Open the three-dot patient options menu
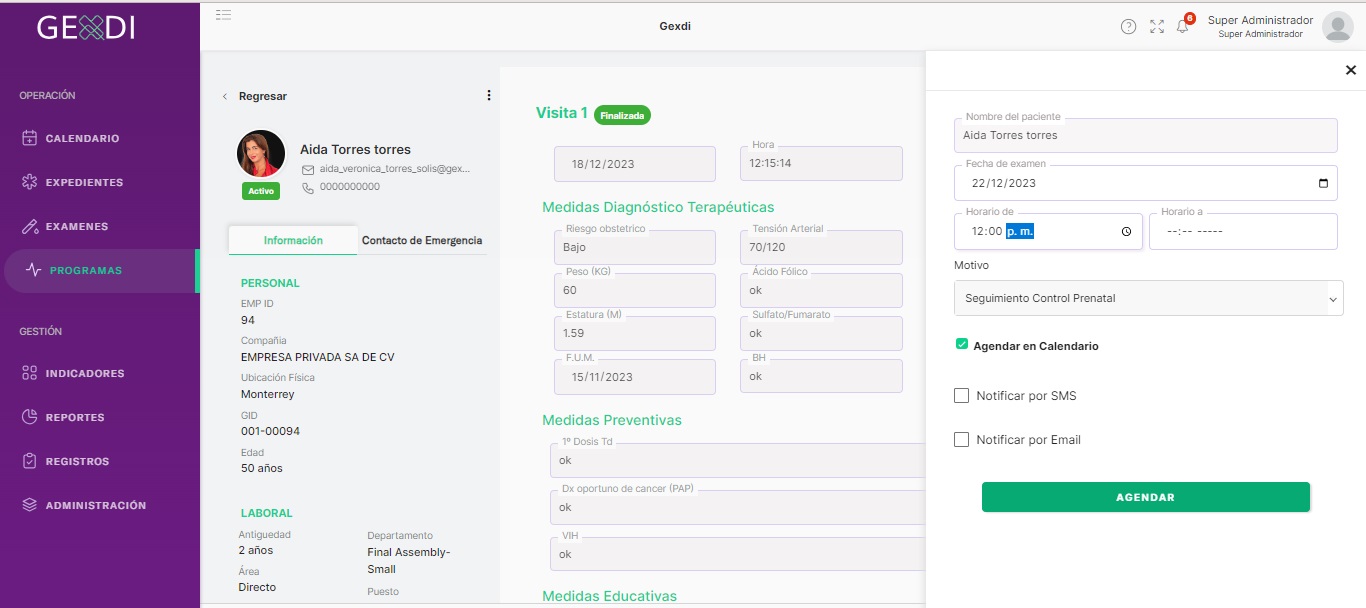Image resolution: width=1366 pixels, height=608 pixels. pyautogui.click(x=489, y=96)
